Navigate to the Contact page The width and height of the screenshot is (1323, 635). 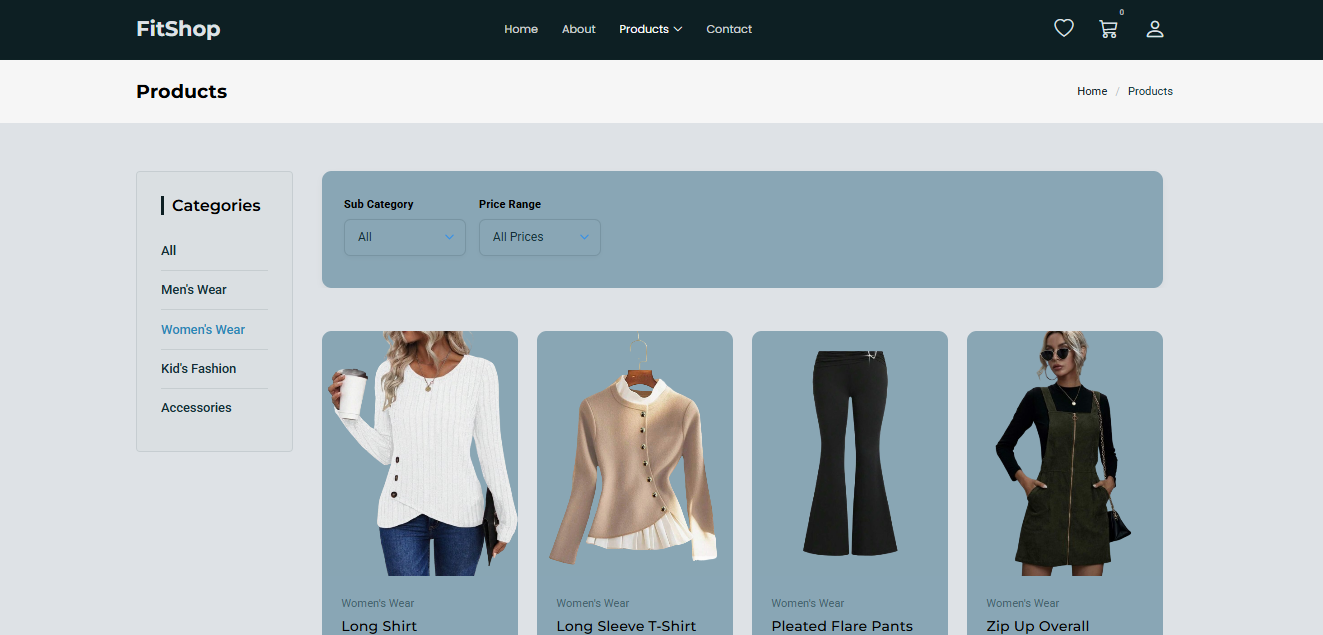click(729, 29)
